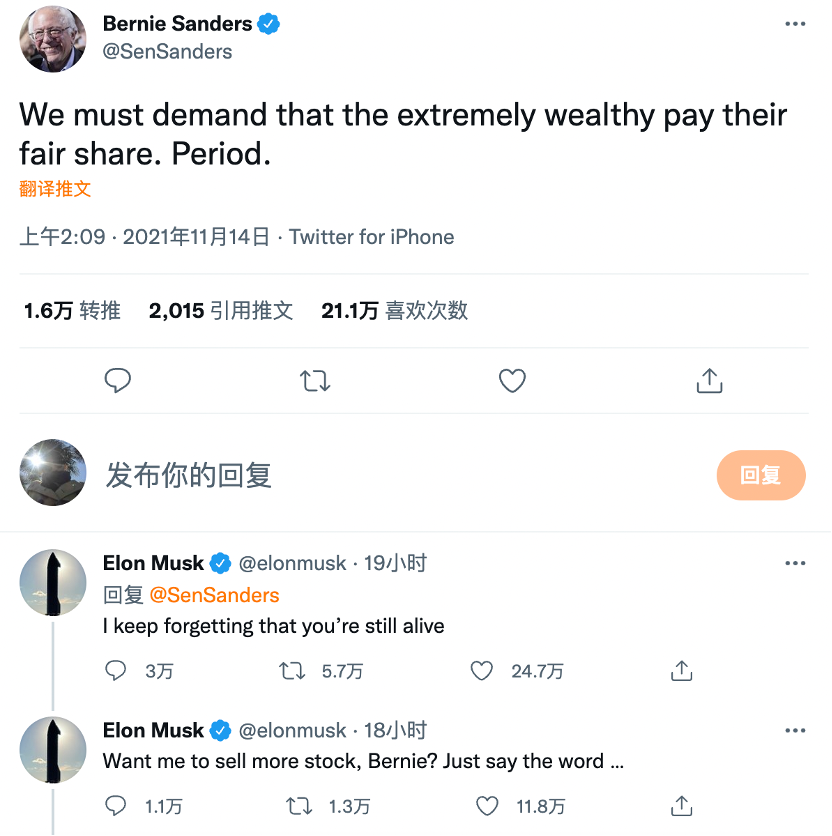
Task: View the 1.6万 转推 retweets list
Action: click(x=72, y=311)
